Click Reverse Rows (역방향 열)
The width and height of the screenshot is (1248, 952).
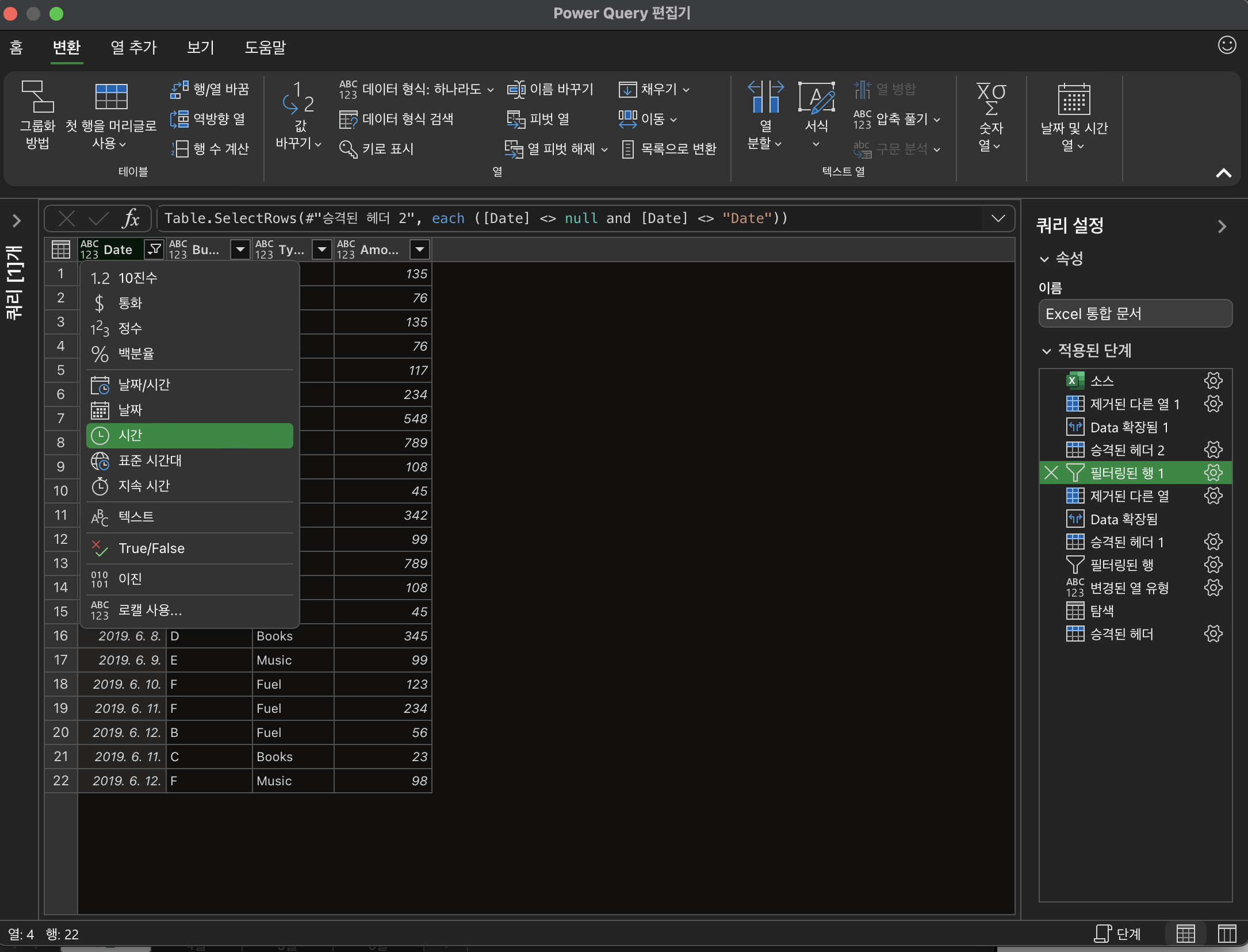click(208, 119)
